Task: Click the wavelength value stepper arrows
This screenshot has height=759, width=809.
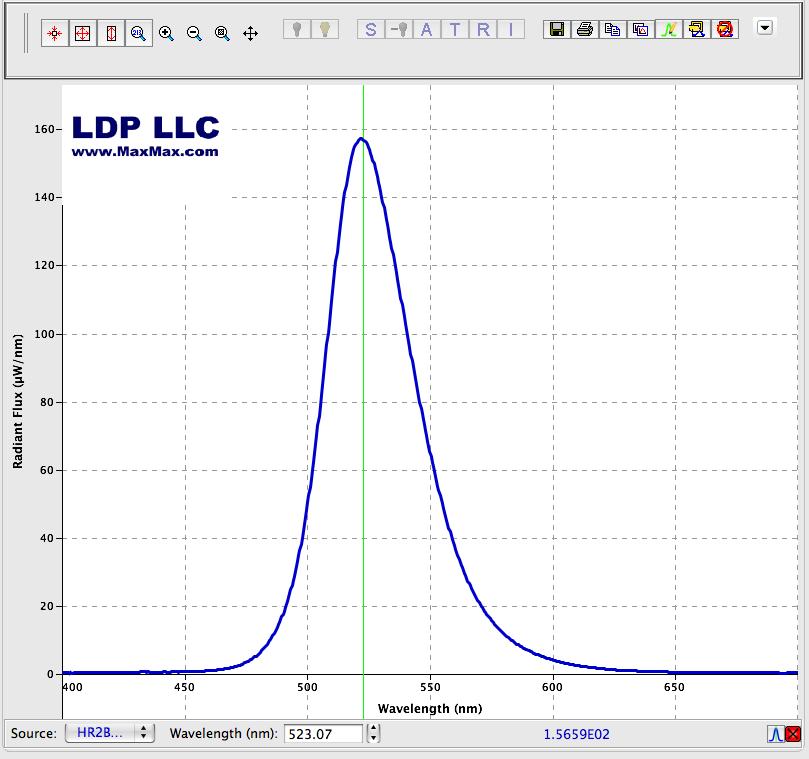Action: 374,733
